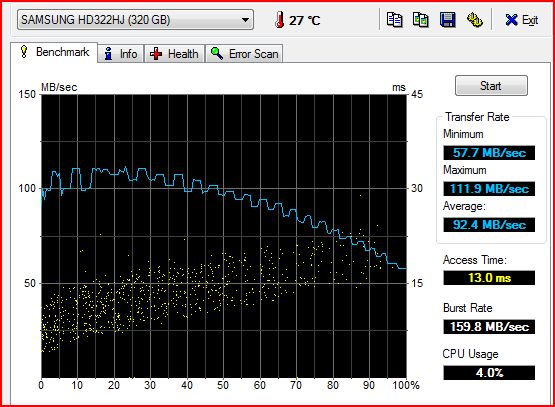Click the 13.0 ms access time field
Image resolution: width=555 pixels, height=407 pixels.
[489, 278]
